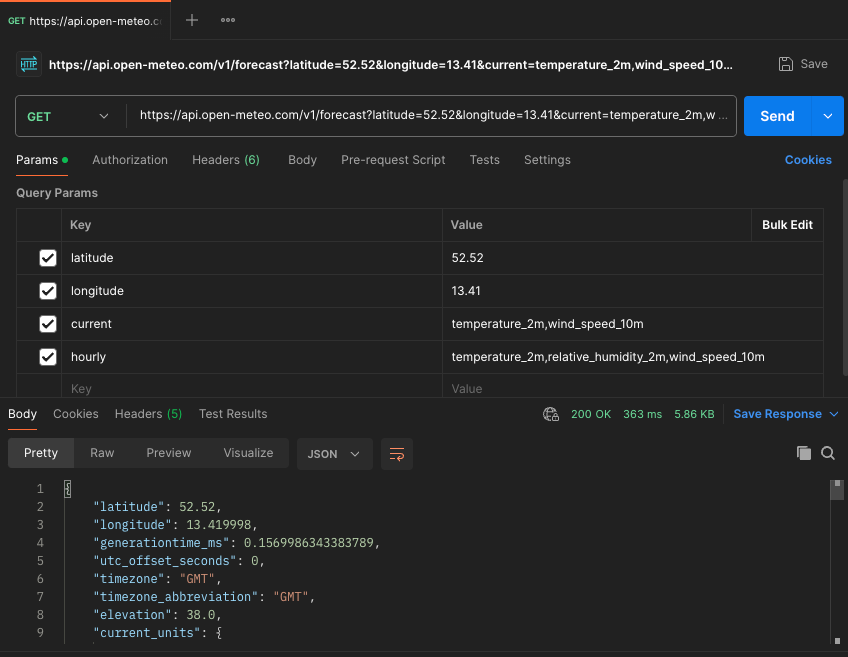Open the request Headers (6) tab
The image size is (848, 657).
pos(226,160)
